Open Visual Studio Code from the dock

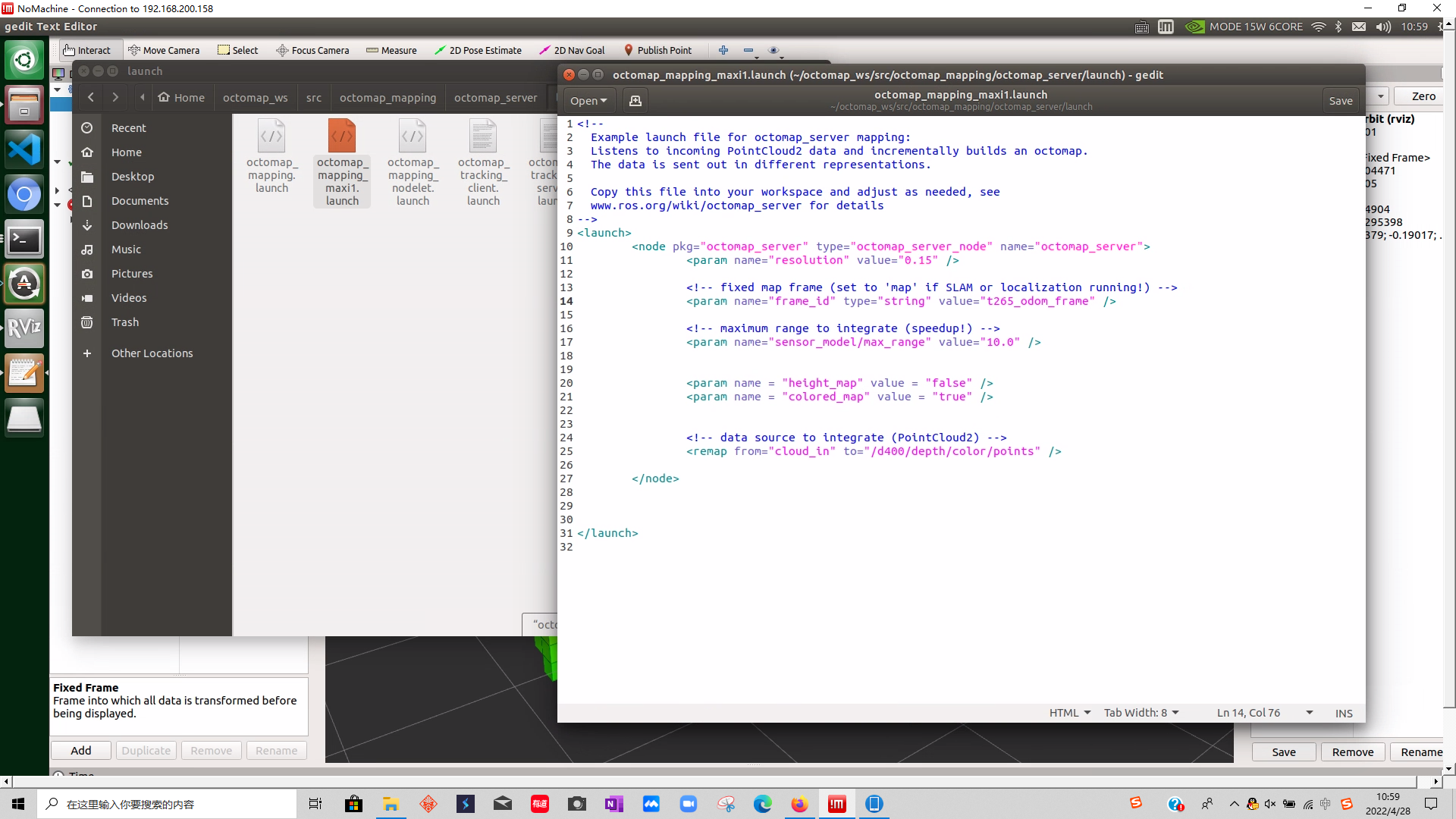(24, 149)
